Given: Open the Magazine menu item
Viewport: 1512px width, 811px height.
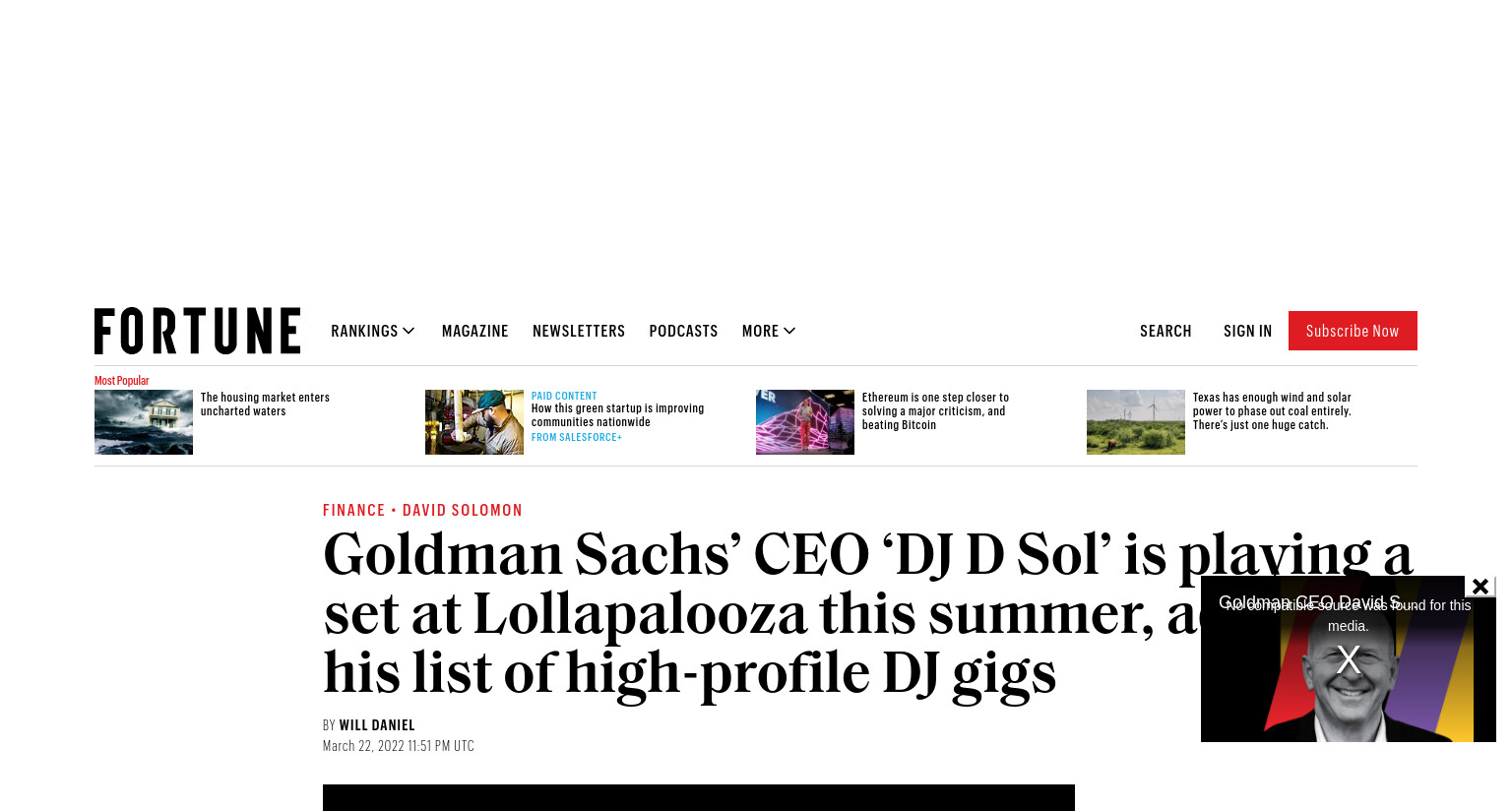Looking at the screenshot, I should click(474, 331).
